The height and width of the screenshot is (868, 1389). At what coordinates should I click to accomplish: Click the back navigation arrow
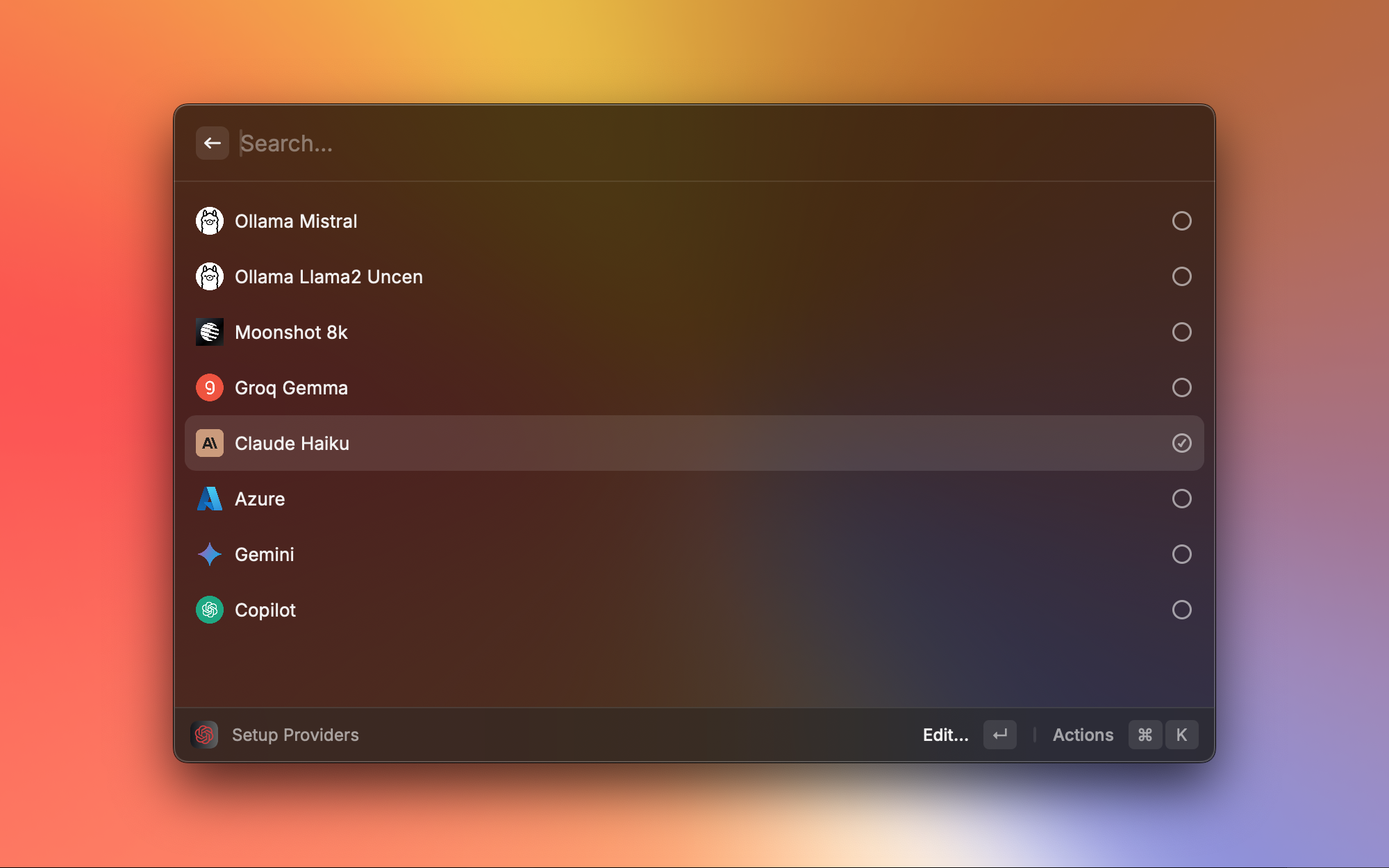click(212, 142)
